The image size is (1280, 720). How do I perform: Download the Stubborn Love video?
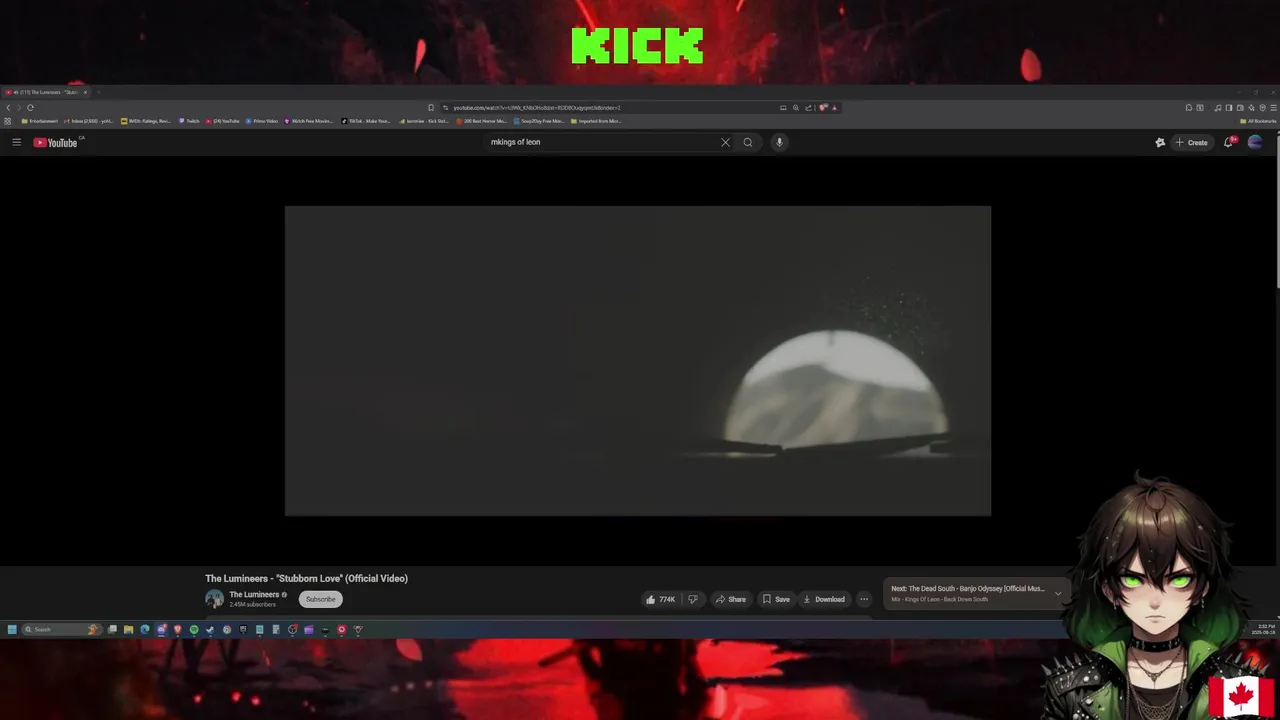tap(824, 599)
